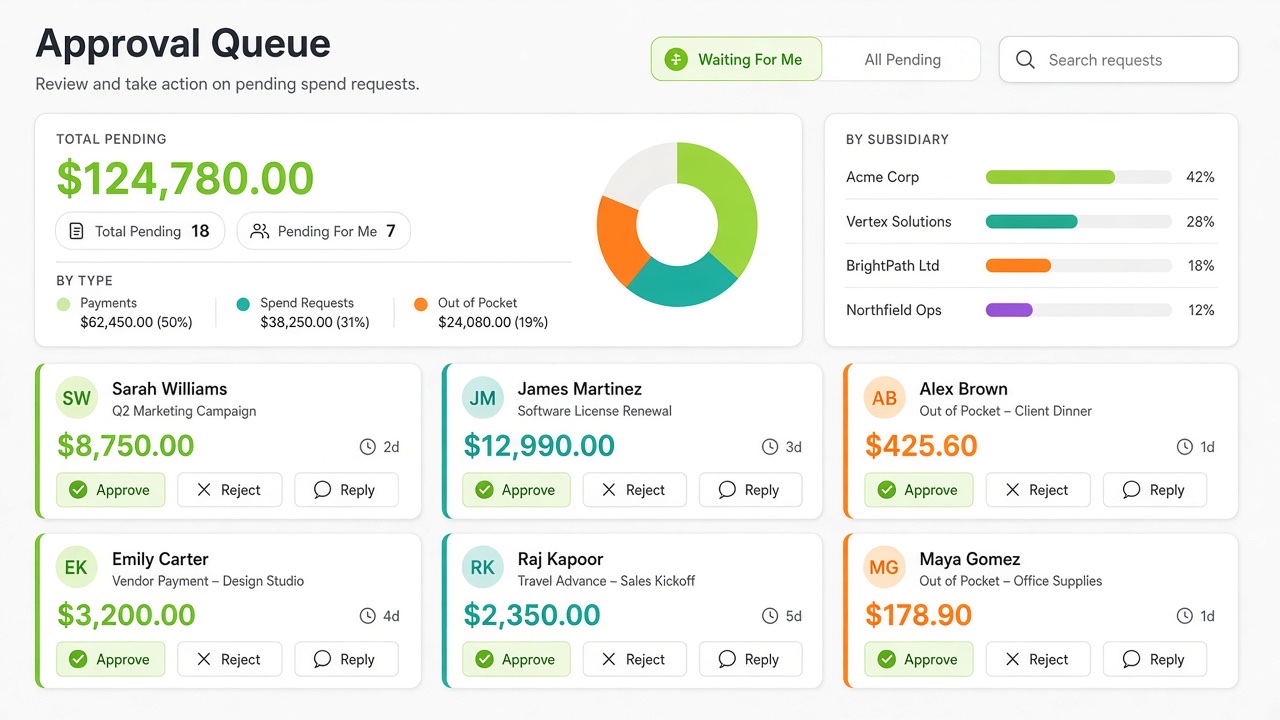This screenshot has width=1280, height=720.
Task: Open Emily Carter EK avatar
Action: point(77,567)
